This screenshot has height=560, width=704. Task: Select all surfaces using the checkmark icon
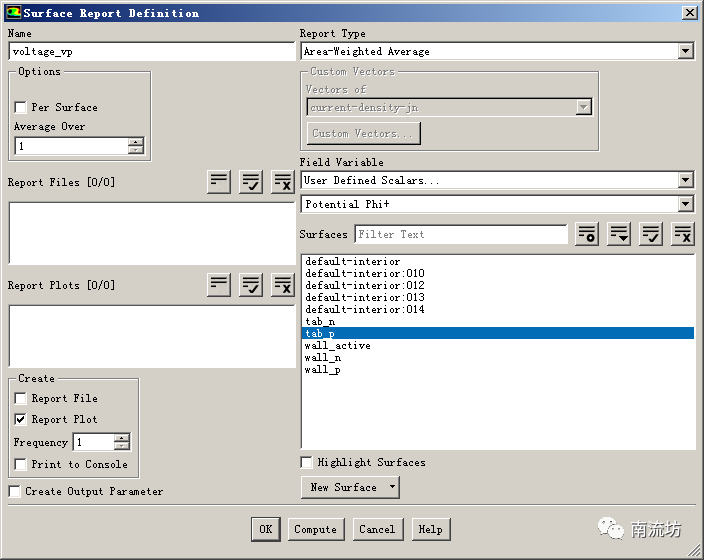click(x=651, y=234)
